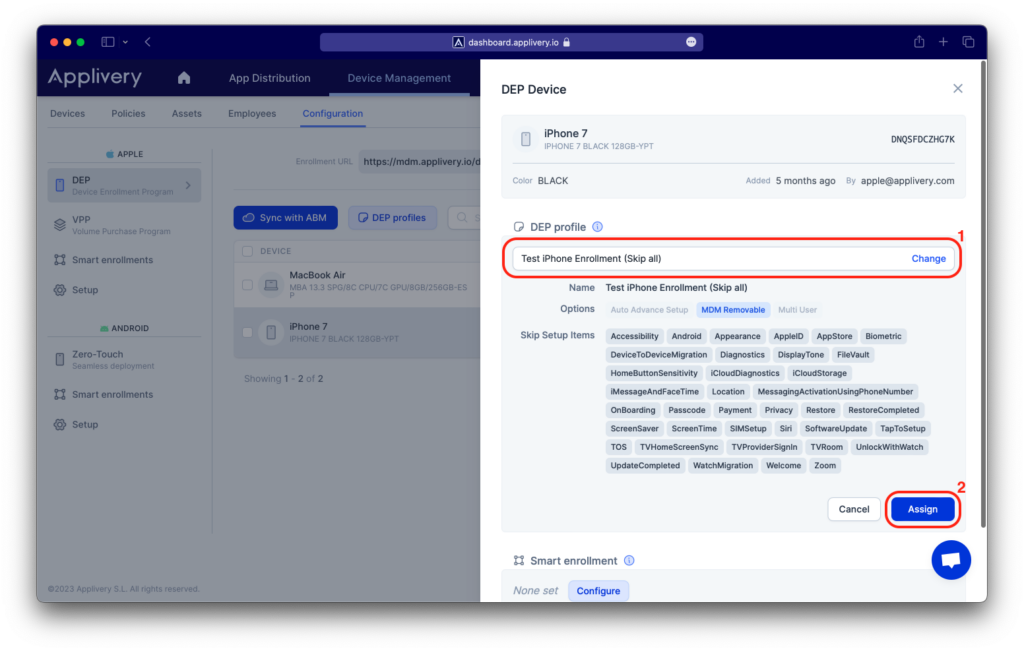Click the Apple Setup gear icon

pos(59,290)
